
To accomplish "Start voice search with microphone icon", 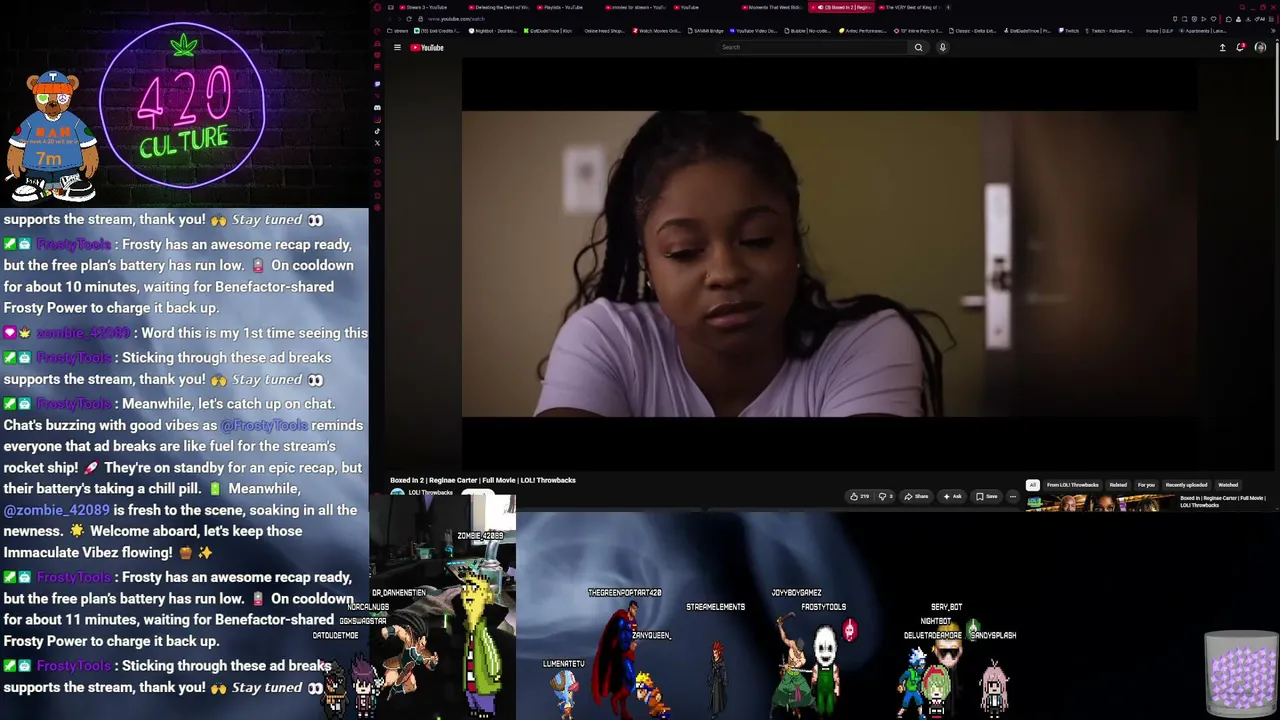I will (942, 47).
